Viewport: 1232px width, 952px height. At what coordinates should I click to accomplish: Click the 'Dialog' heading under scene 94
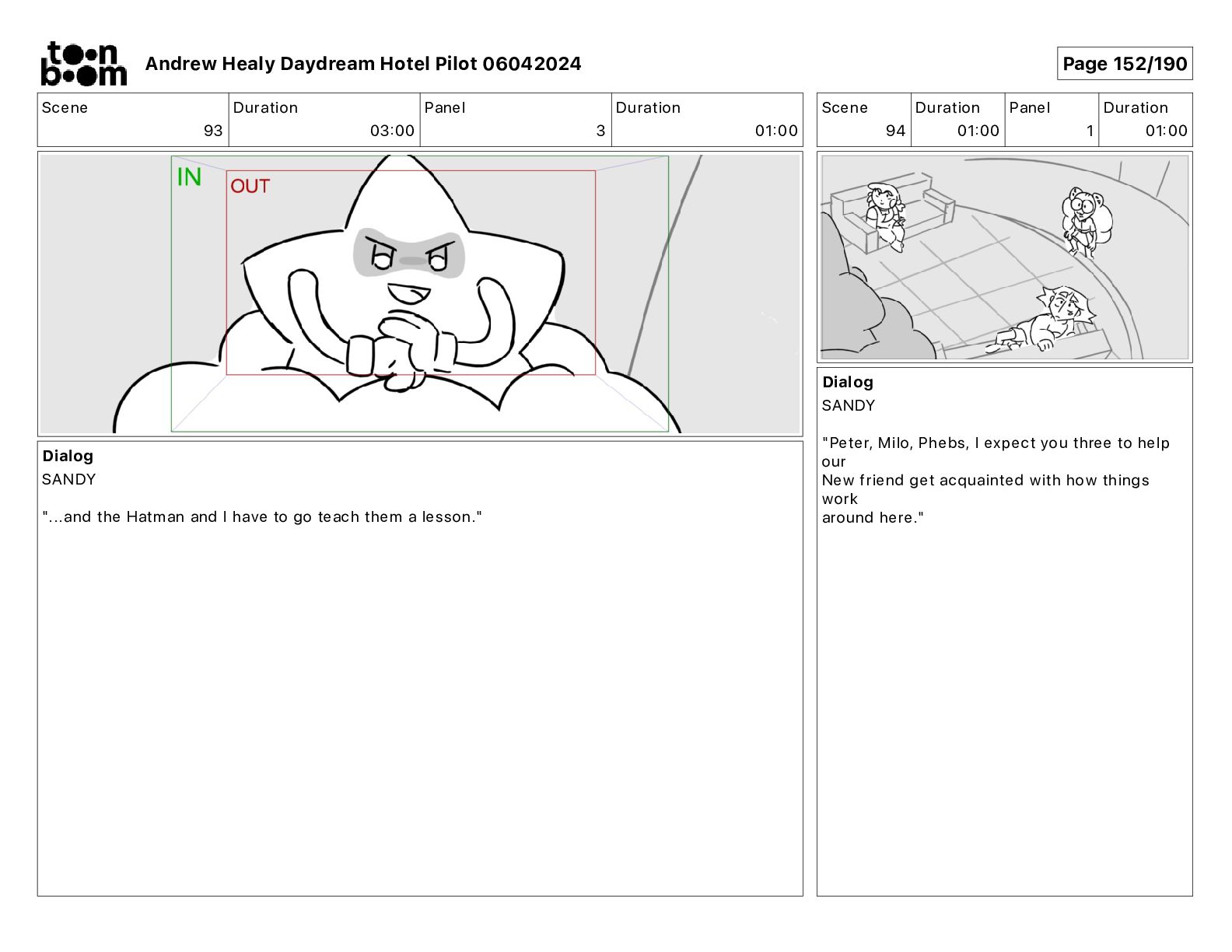pos(848,382)
